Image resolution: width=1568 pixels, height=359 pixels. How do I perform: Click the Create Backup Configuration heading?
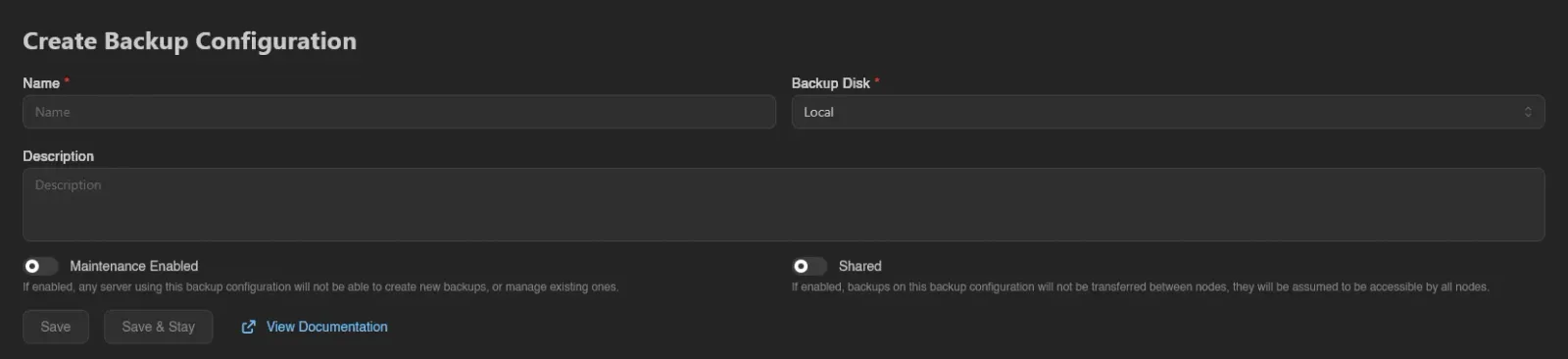190,41
